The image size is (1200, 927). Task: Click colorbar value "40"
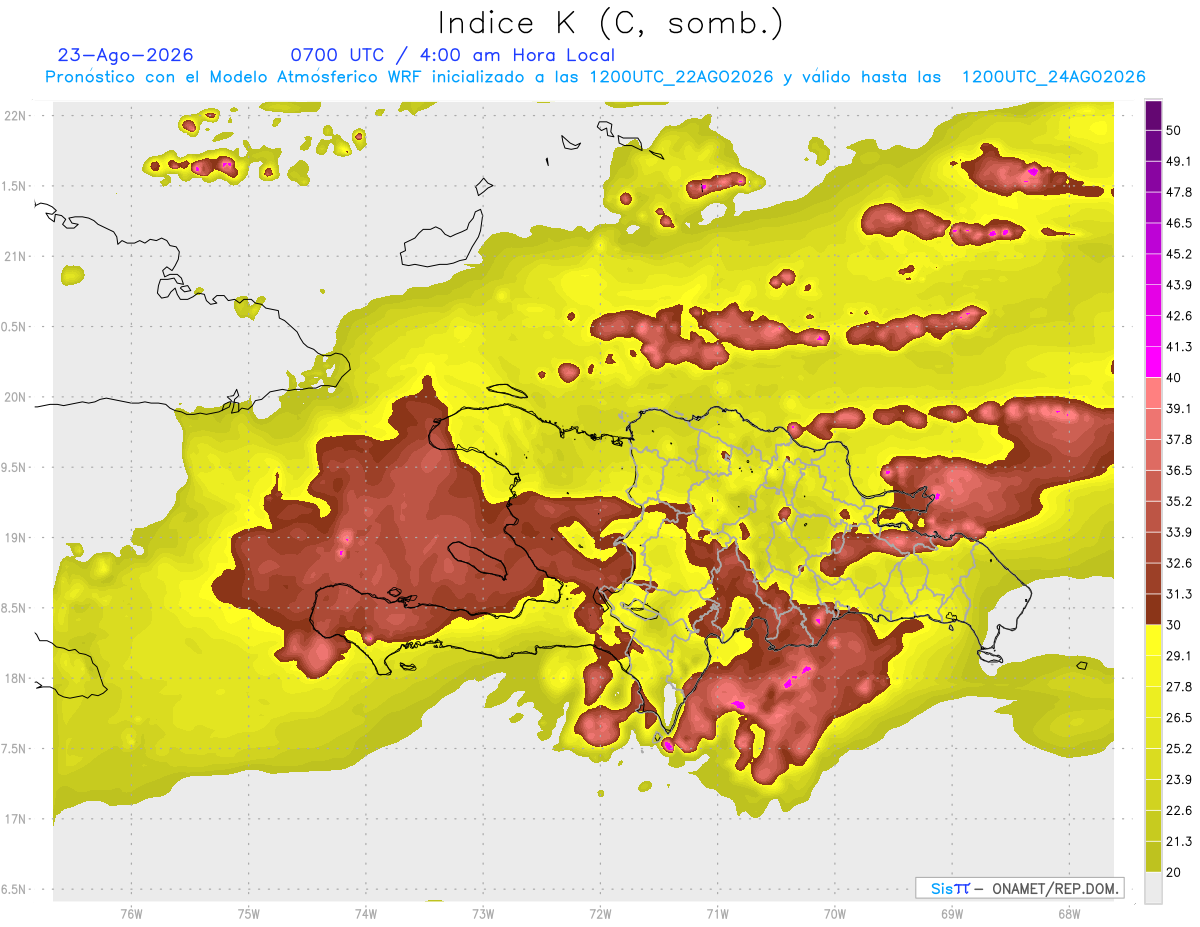click(x=1175, y=378)
